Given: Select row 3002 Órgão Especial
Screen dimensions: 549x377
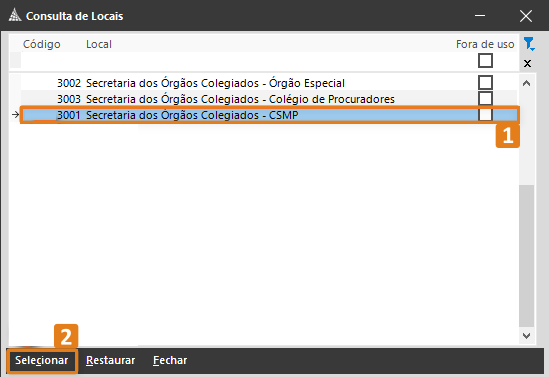Looking at the screenshot, I should pyautogui.click(x=269, y=83).
